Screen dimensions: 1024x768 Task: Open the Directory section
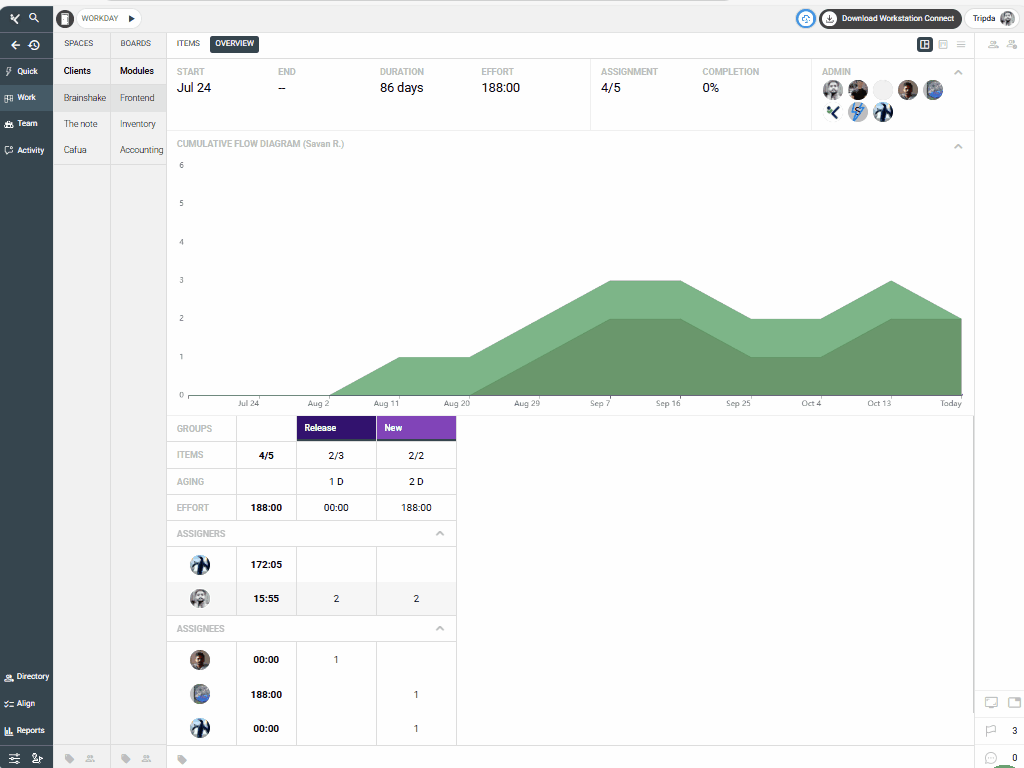(26, 677)
